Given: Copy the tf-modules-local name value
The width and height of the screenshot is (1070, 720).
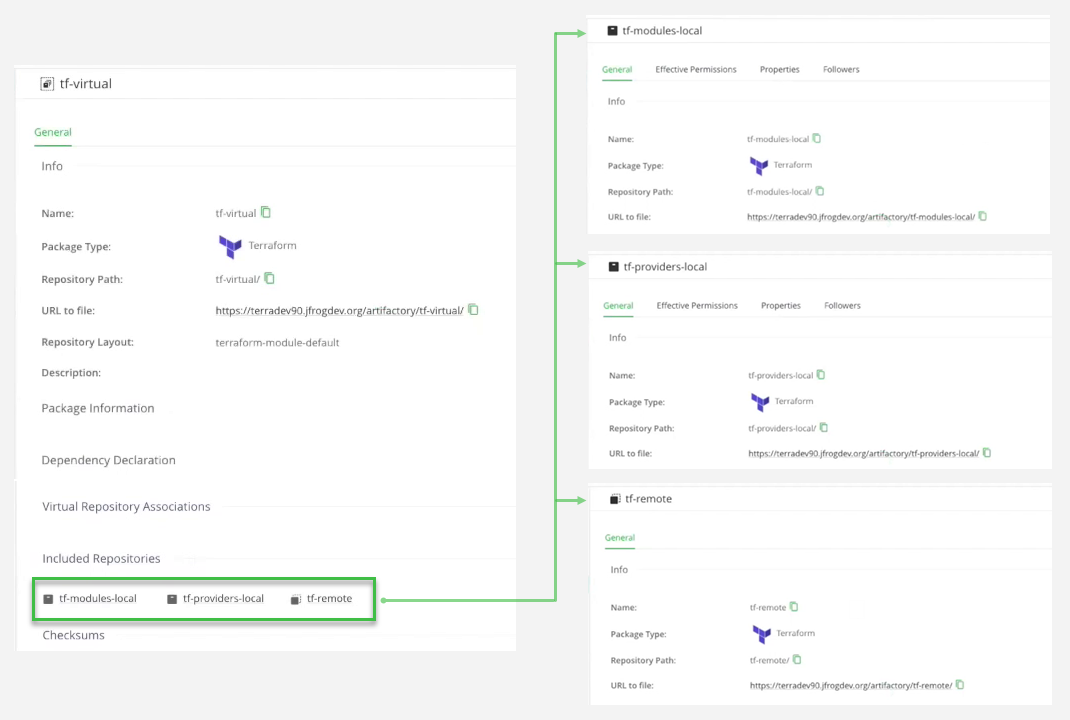Looking at the screenshot, I should pyautogui.click(x=817, y=139).
